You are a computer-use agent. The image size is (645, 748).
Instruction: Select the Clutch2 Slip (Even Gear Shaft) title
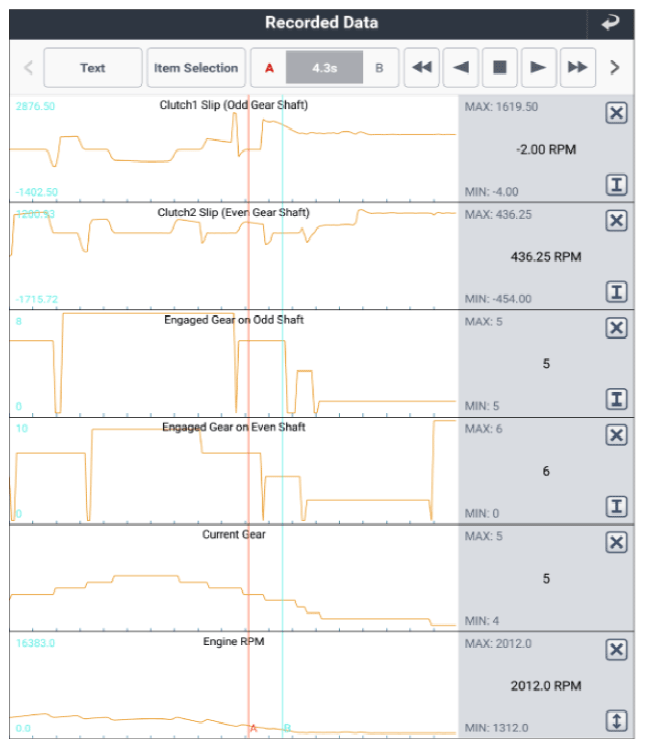point(234,212)
